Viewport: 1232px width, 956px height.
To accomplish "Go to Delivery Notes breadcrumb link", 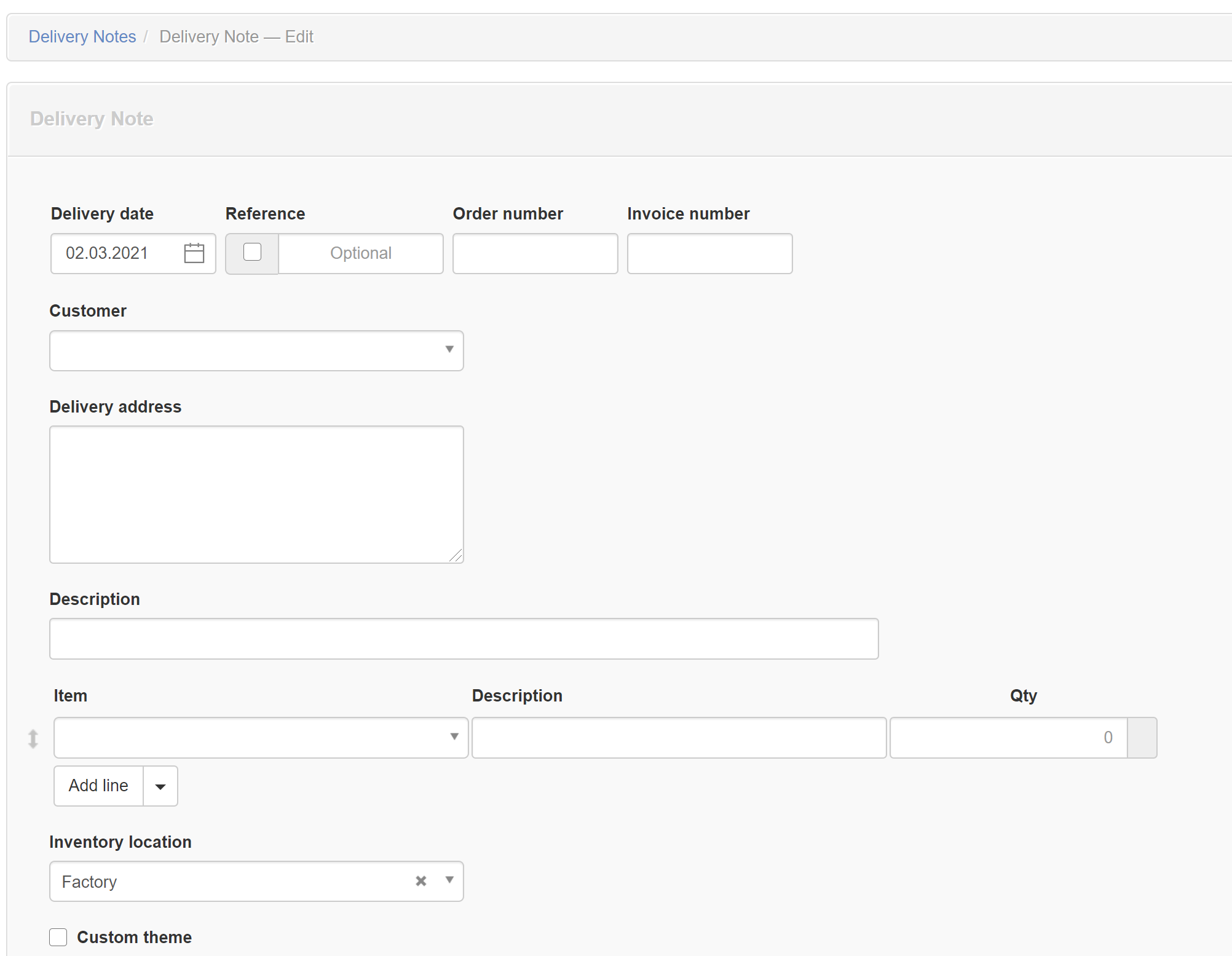I will point(82,37).
